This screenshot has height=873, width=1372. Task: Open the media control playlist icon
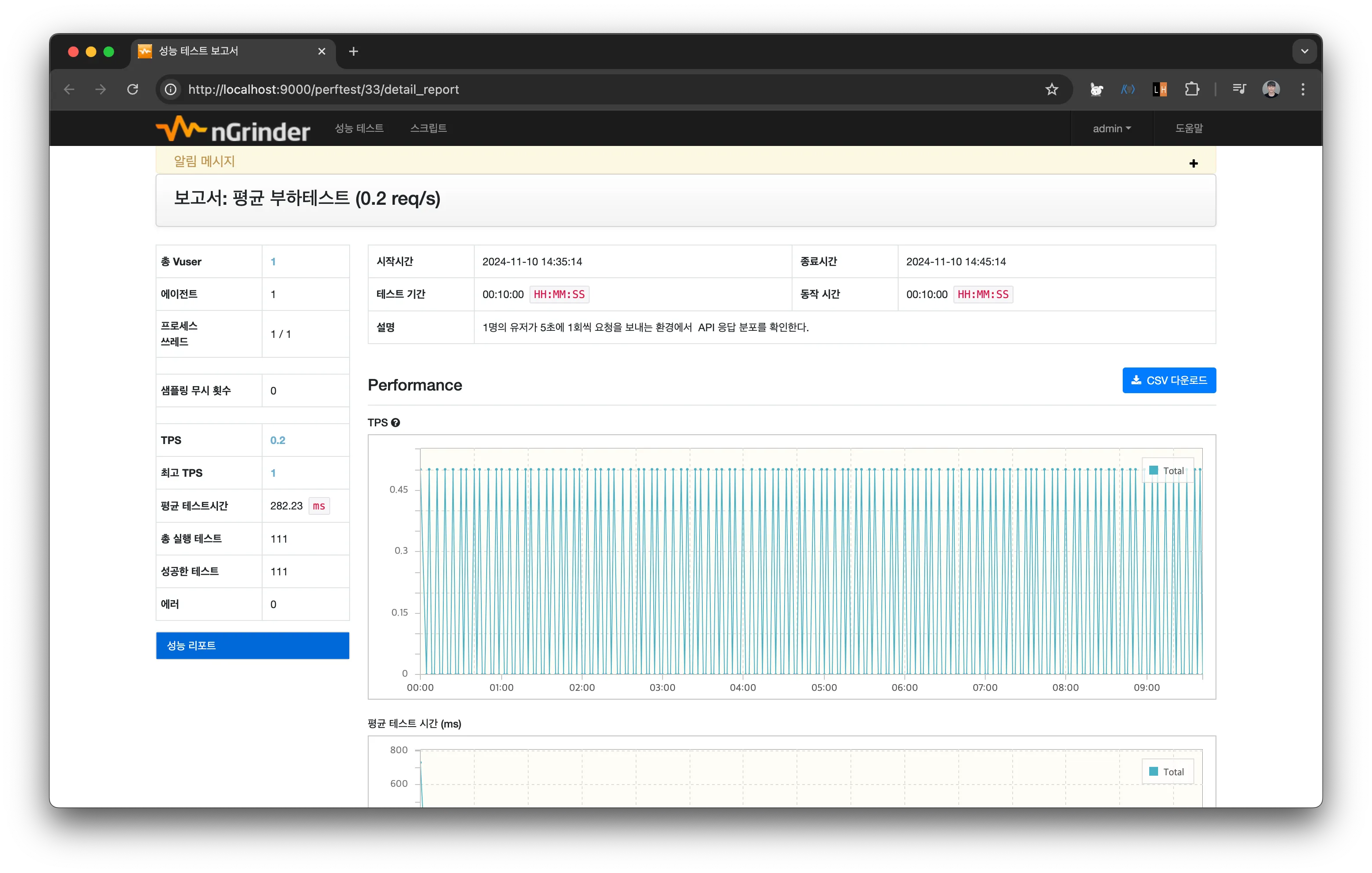pyautogui.click(x=1239, y=89)
